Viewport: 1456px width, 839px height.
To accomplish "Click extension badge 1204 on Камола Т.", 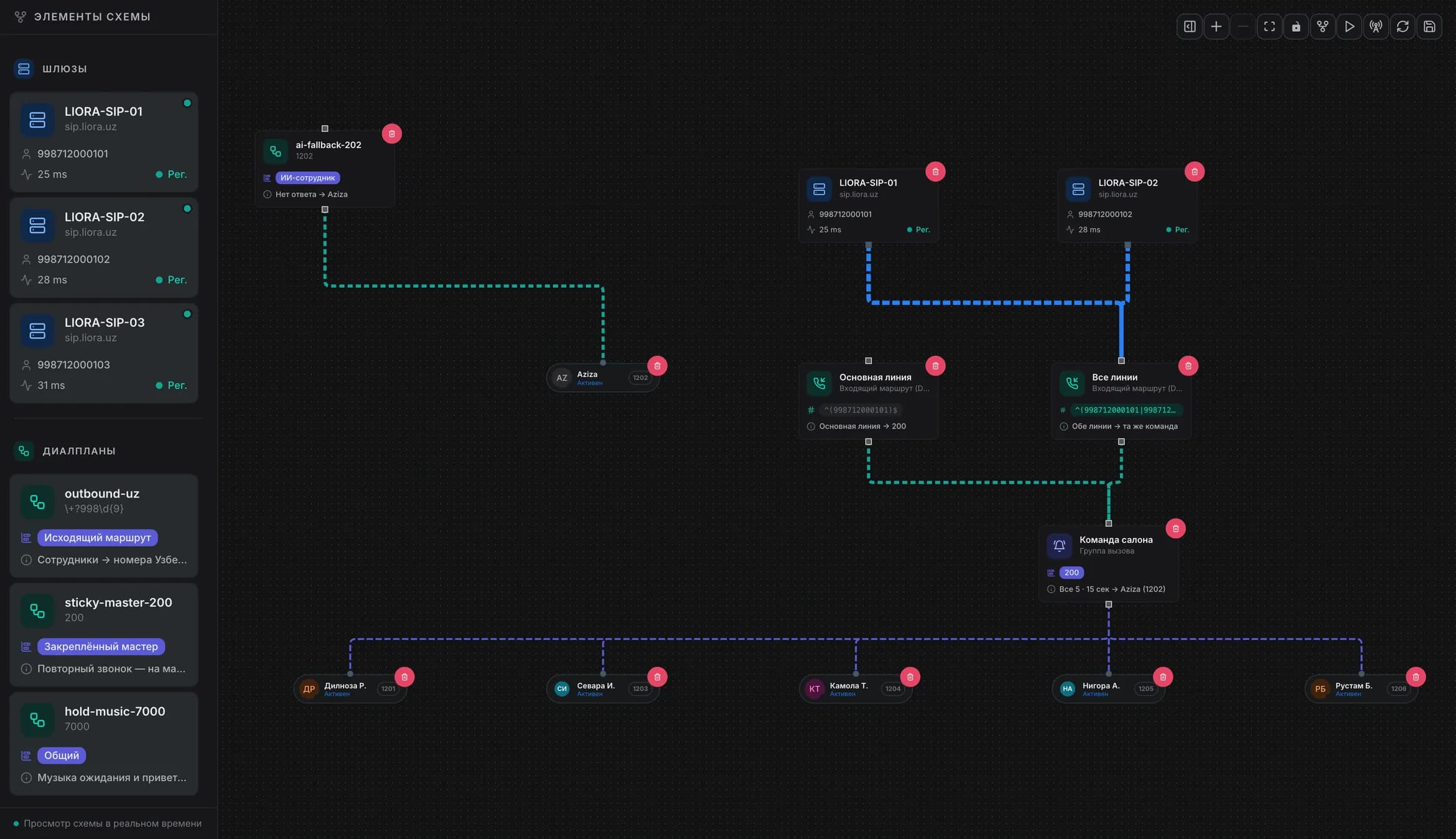I will pyautogui.click(x=893, y=688).
